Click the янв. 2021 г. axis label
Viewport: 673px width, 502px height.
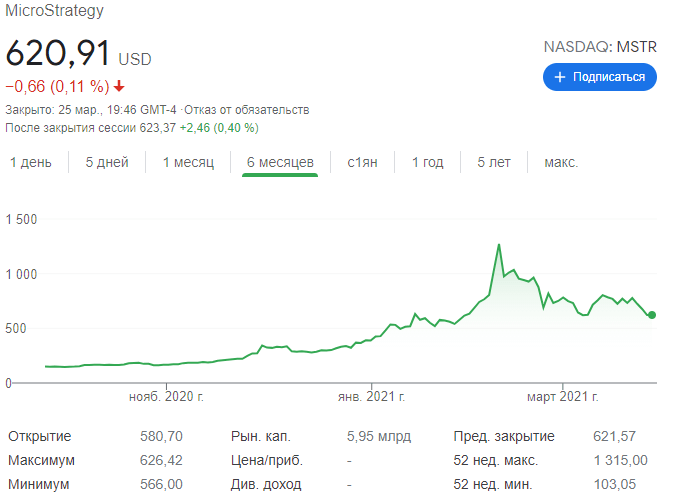tap(371, 397)
